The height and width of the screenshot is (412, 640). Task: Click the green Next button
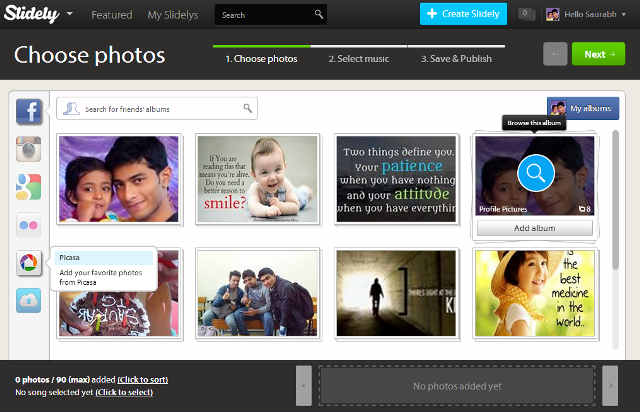coord(598,54)
